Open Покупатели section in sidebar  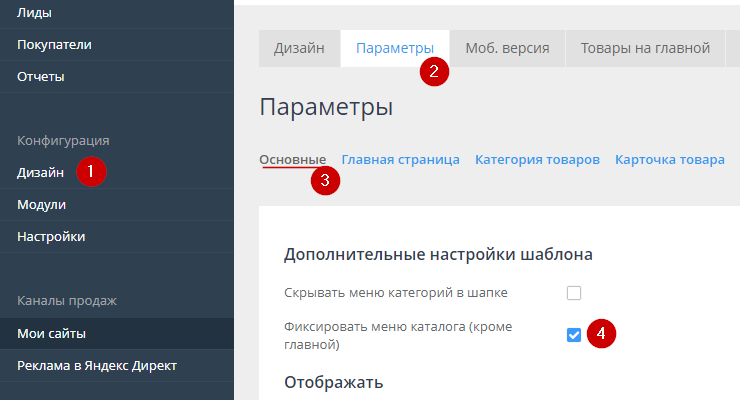click(x=54, y=44)
